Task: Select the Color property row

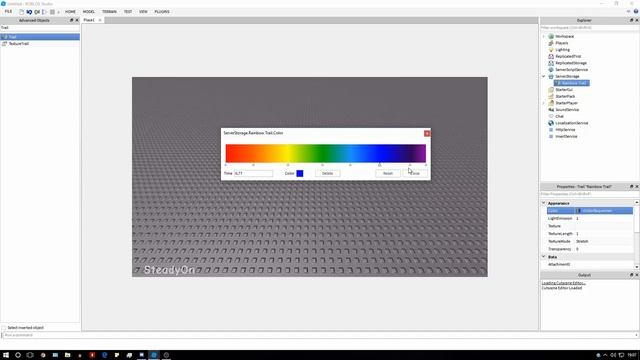Action: (590, 211)
